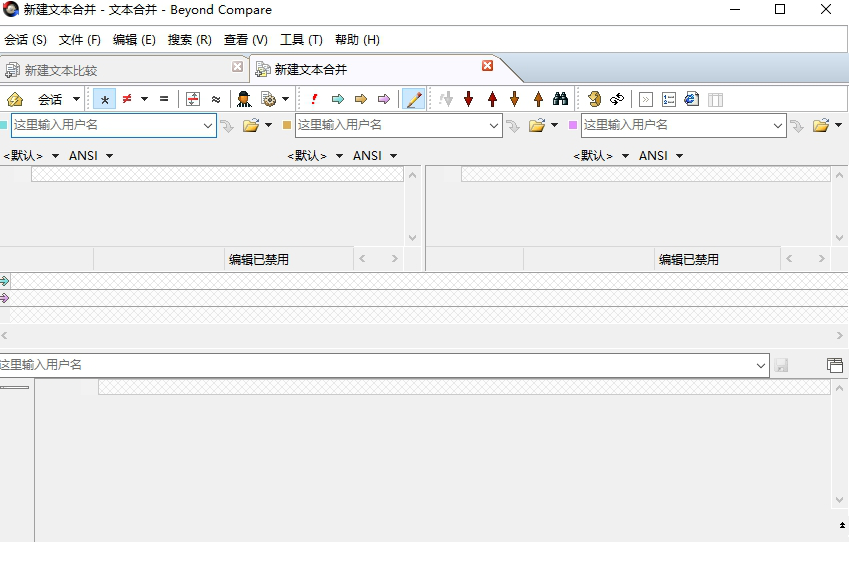This screenshot has height=563, width=849.
Task: Go to next conflict red down arrow
Action: (x=469, y=99)
